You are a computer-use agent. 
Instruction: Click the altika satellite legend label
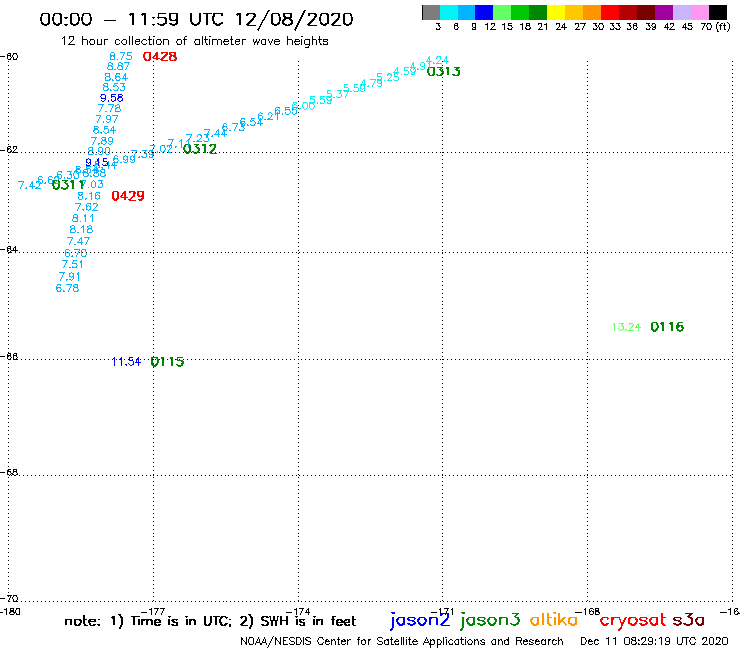[x=554, y=620]
